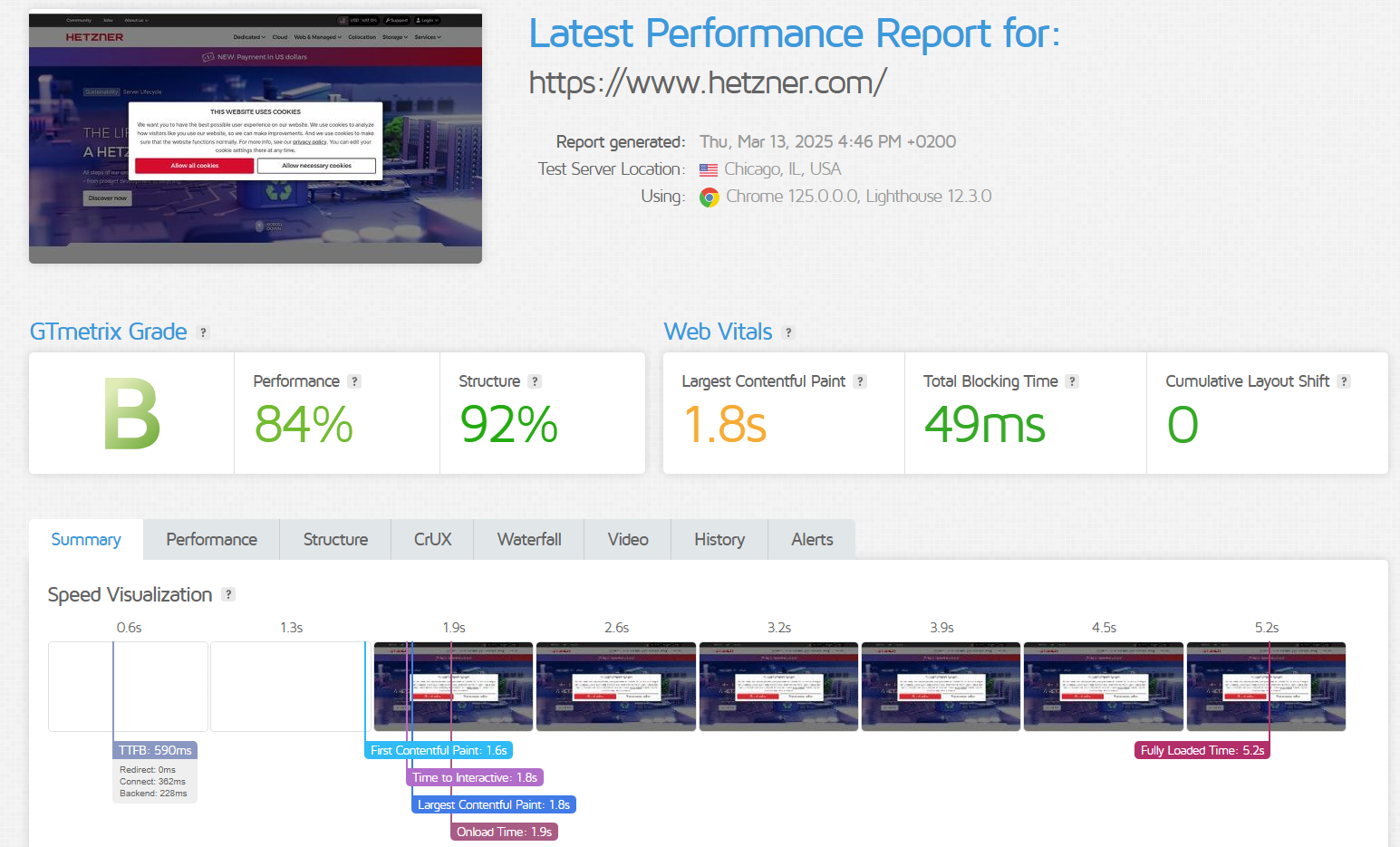Switch to the Performance tab
This screenshot has height=847, width=1400.
tap(212, 540)
